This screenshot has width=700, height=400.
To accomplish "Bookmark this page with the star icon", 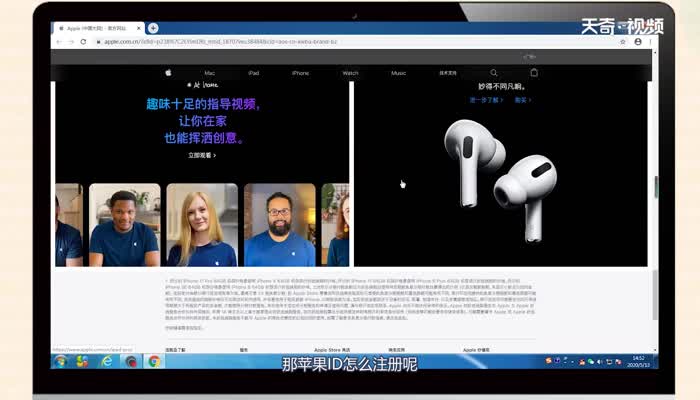I will tap(623, 42).
